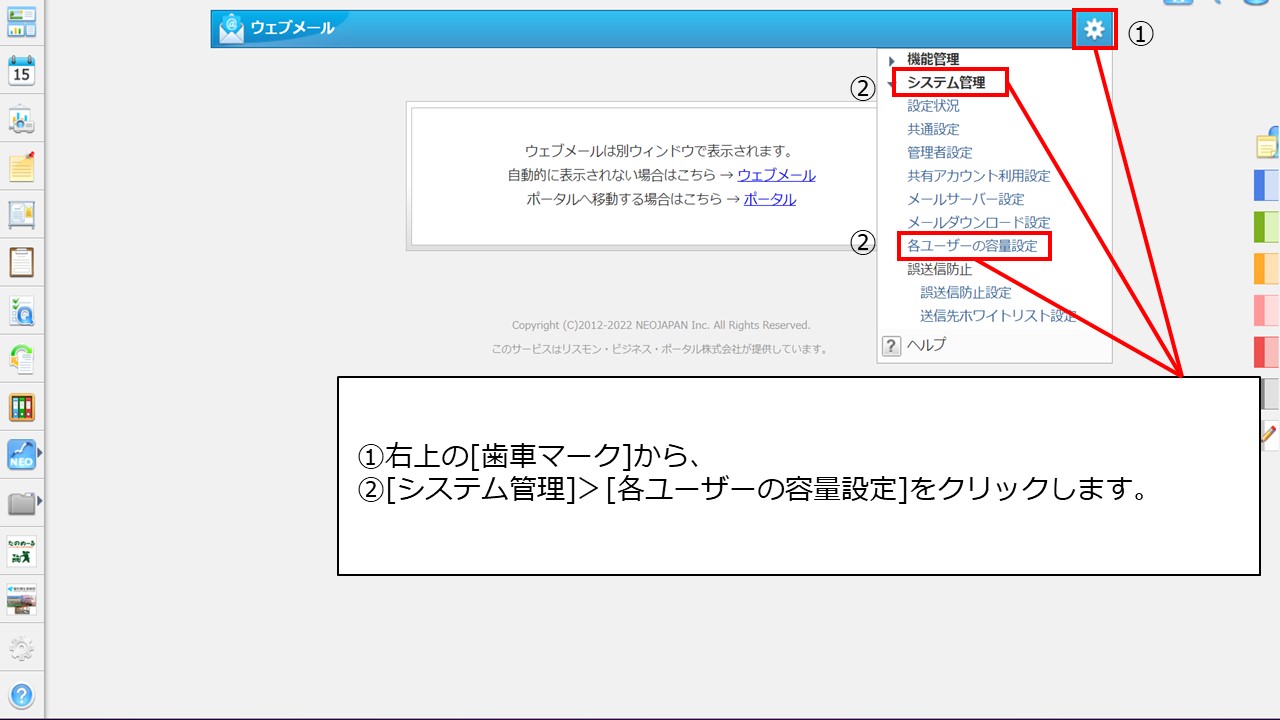Open 共有アカウント利用設定 menu entry

click(x=978, y=176)
